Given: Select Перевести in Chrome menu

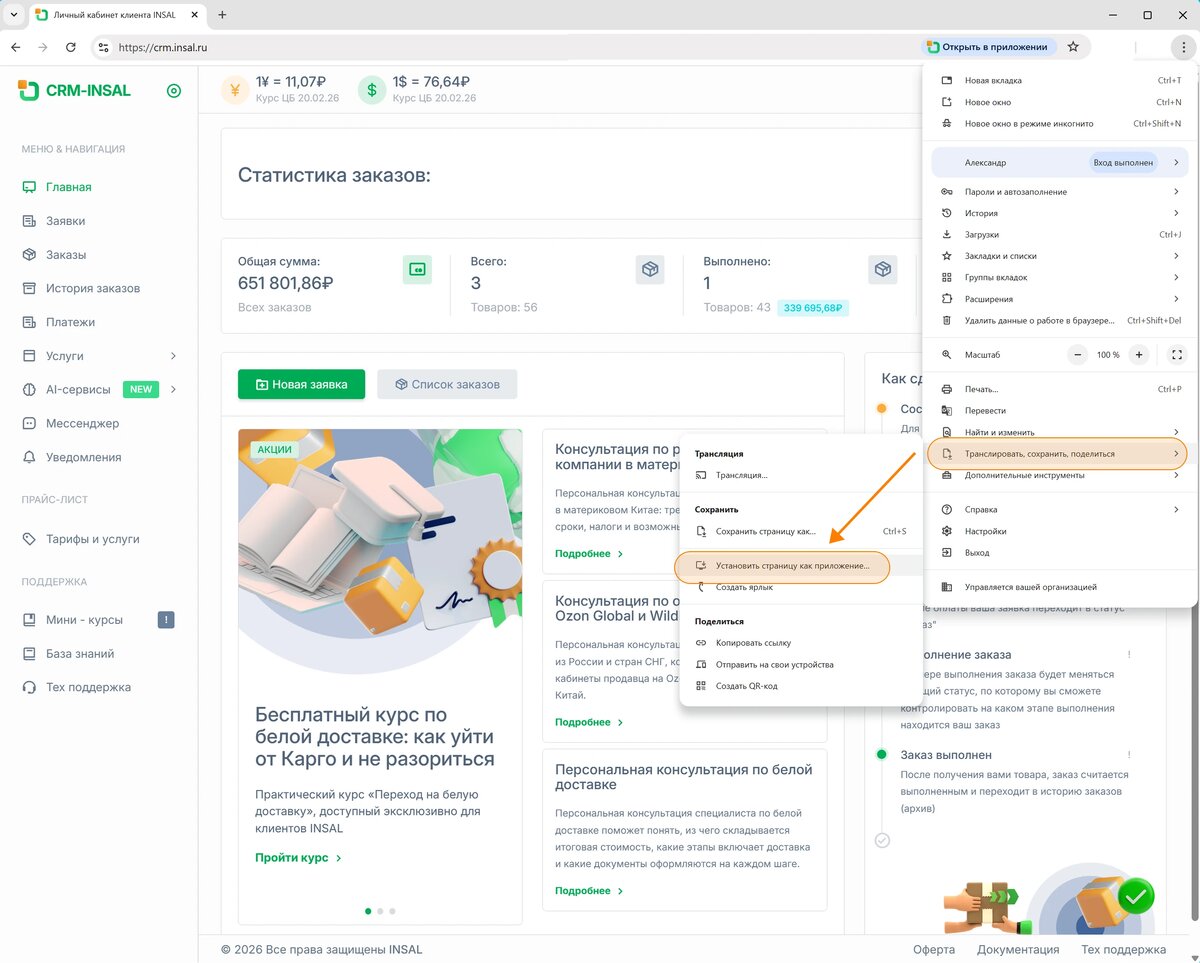Looking at the screenshot, I should 1060,411.
